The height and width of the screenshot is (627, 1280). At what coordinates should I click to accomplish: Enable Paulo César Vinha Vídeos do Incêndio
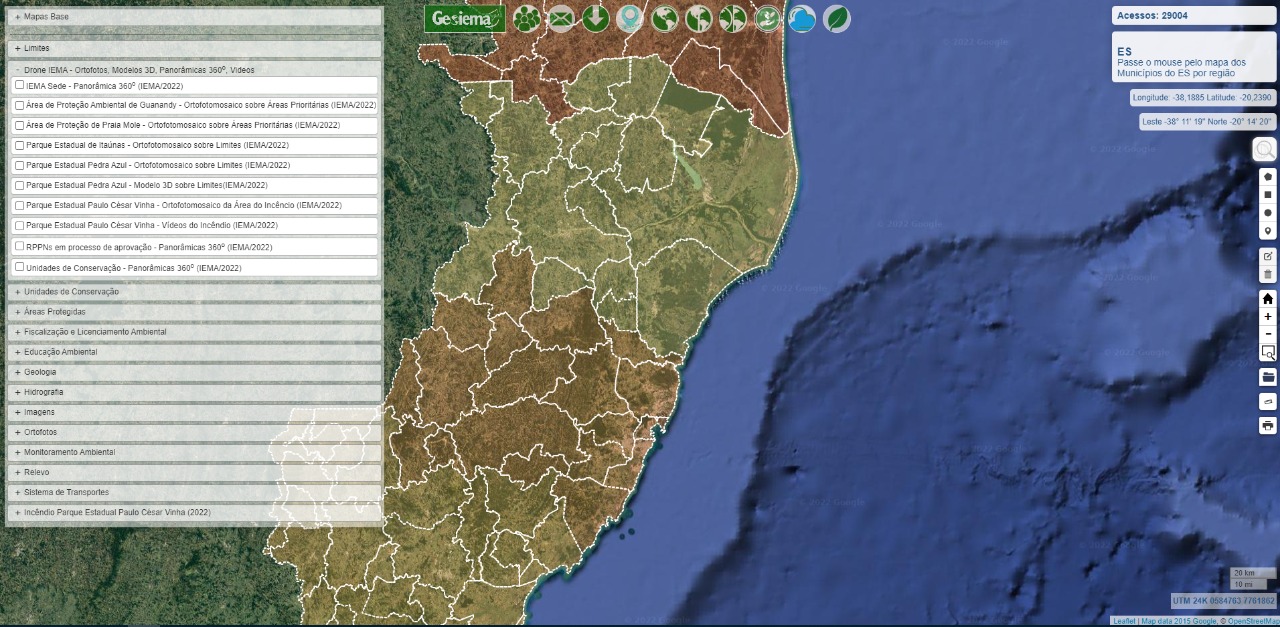pos(20,225)
